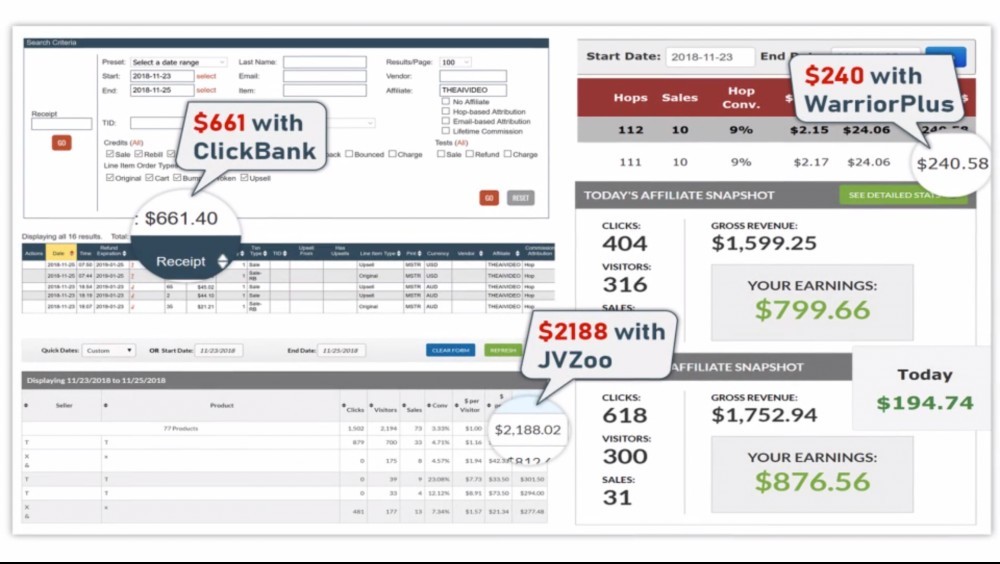The image size is (1000, 564).
Task: Click the Tests (All) link
Action: coord(461,142)
